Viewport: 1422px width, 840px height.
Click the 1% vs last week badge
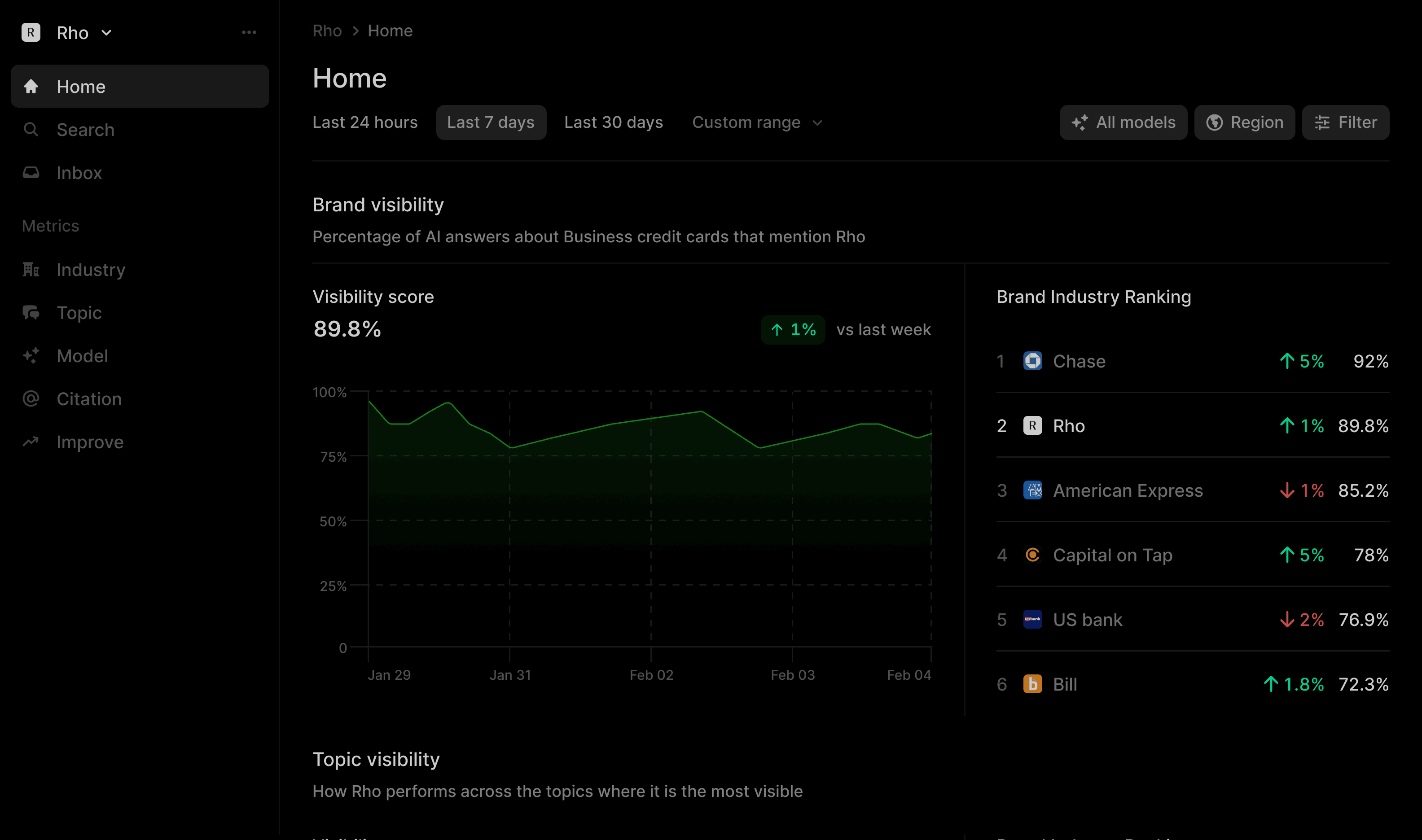pyautogui.click(x=793, y=329)
